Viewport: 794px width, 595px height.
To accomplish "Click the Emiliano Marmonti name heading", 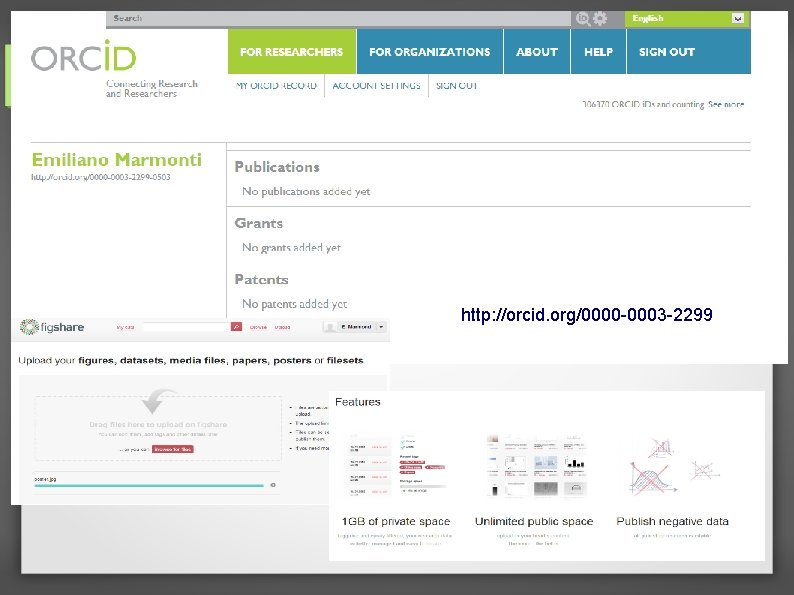I will [116, 160].
